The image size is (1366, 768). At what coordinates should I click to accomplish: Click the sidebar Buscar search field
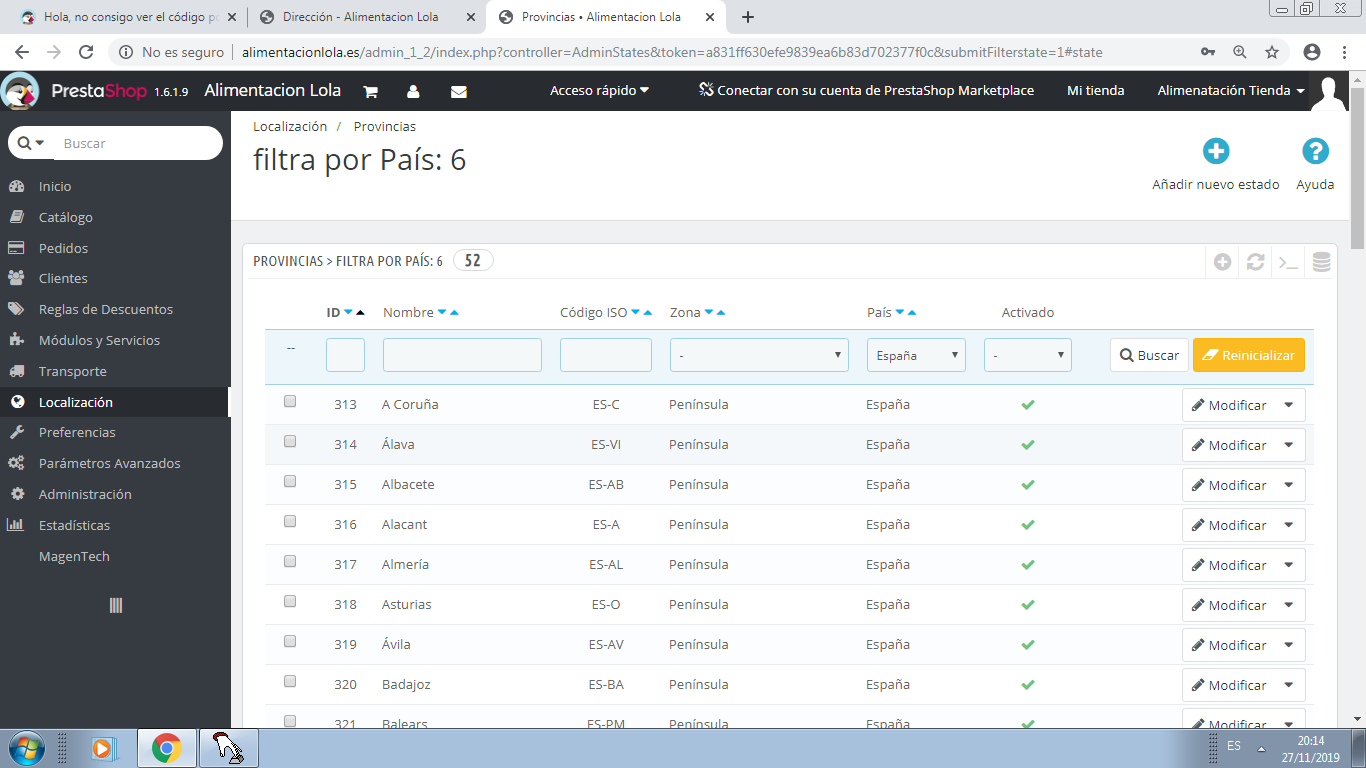coord(138,143)
